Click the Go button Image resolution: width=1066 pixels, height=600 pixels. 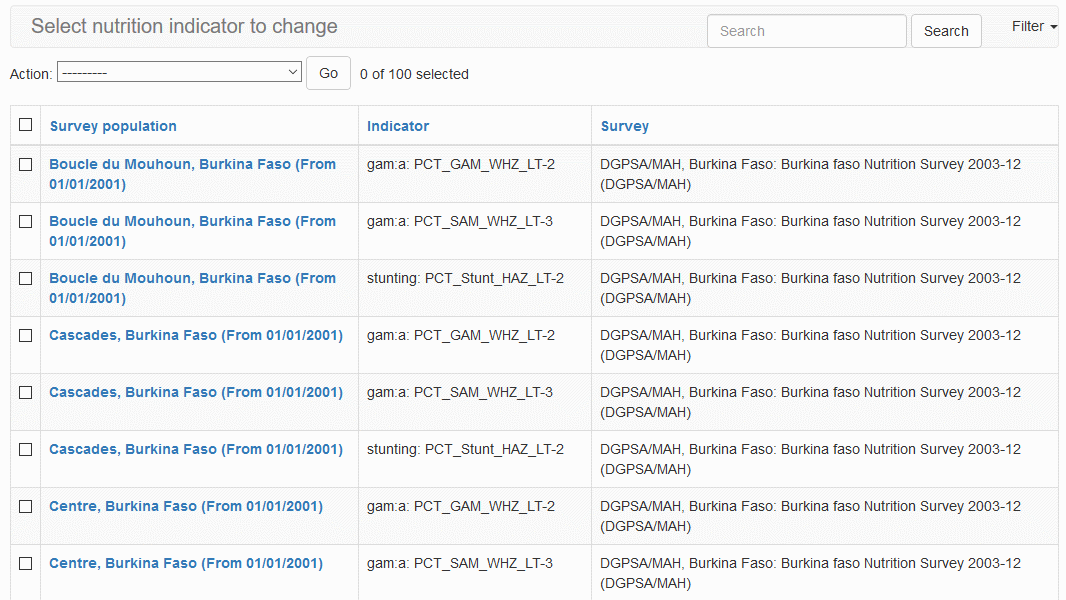(328, 73)
